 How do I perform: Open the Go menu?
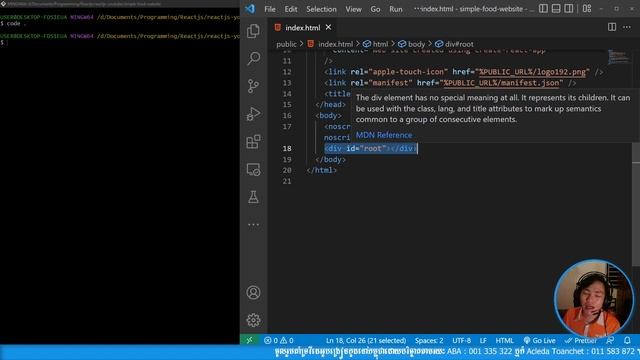pos(375,9)
